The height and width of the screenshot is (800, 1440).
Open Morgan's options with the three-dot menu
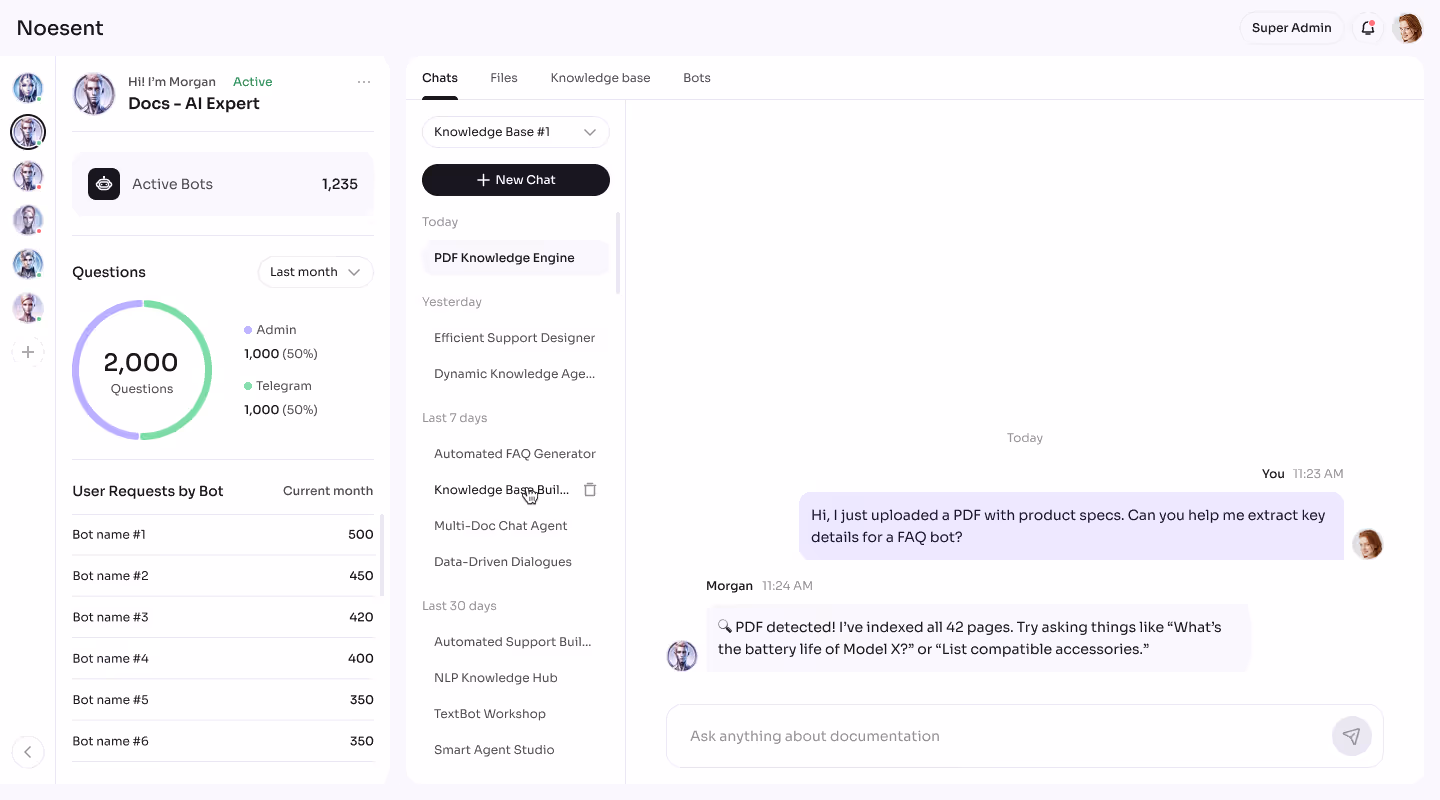(x=364, y=81)
